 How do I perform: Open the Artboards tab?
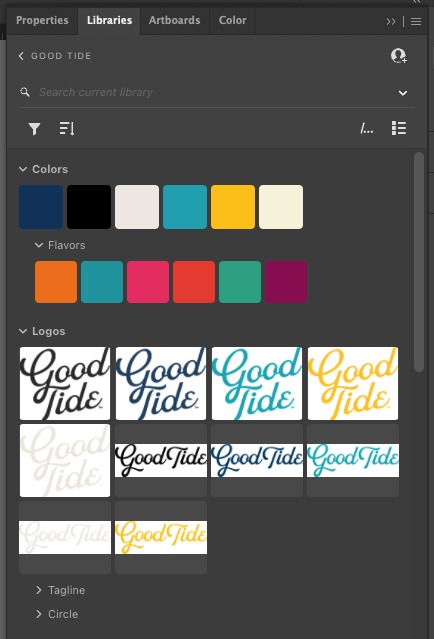click(x=174, y=20)
